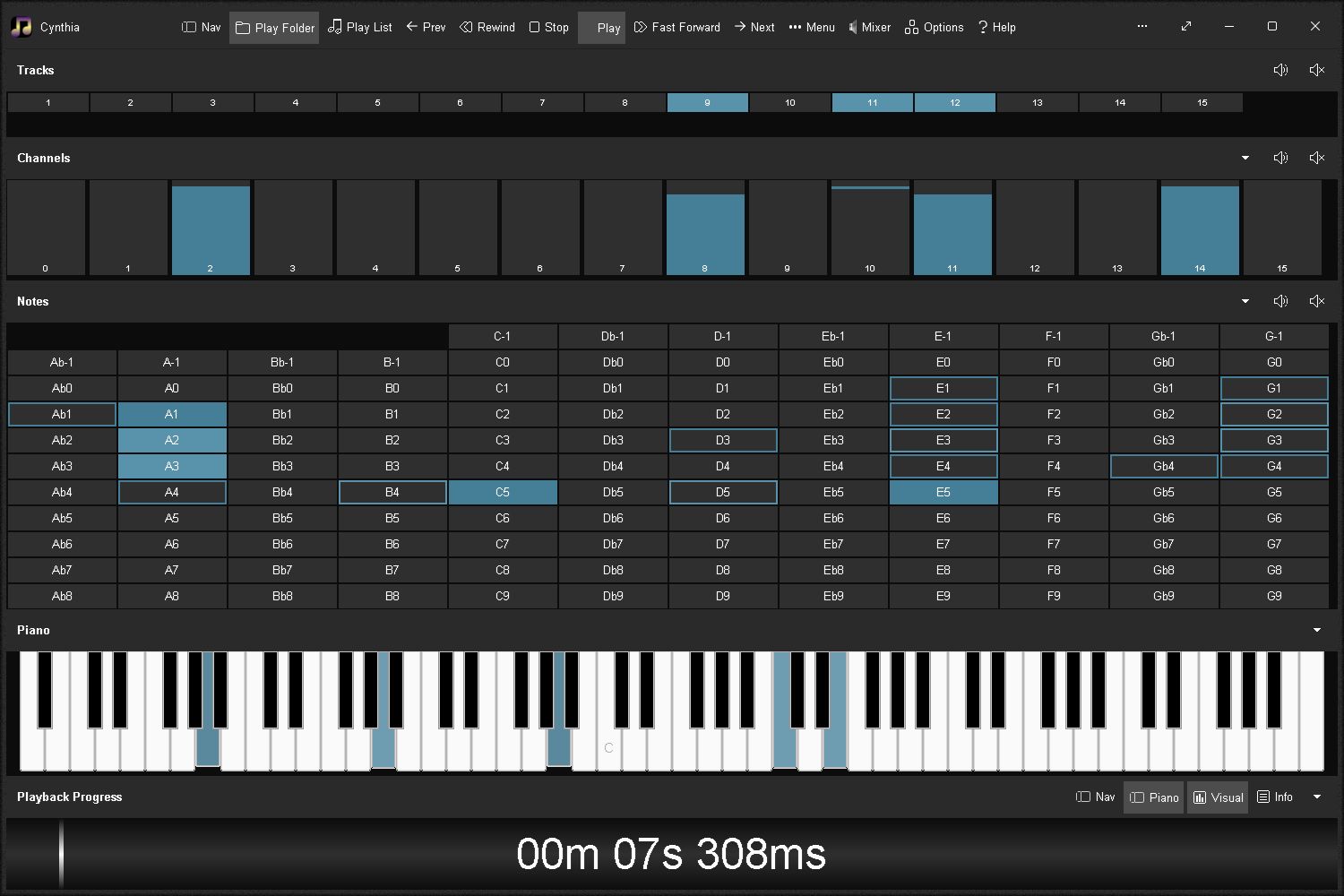Click the piano key labeled C
This screenshot has height=896, width=1344.
[x=608, y=748]
